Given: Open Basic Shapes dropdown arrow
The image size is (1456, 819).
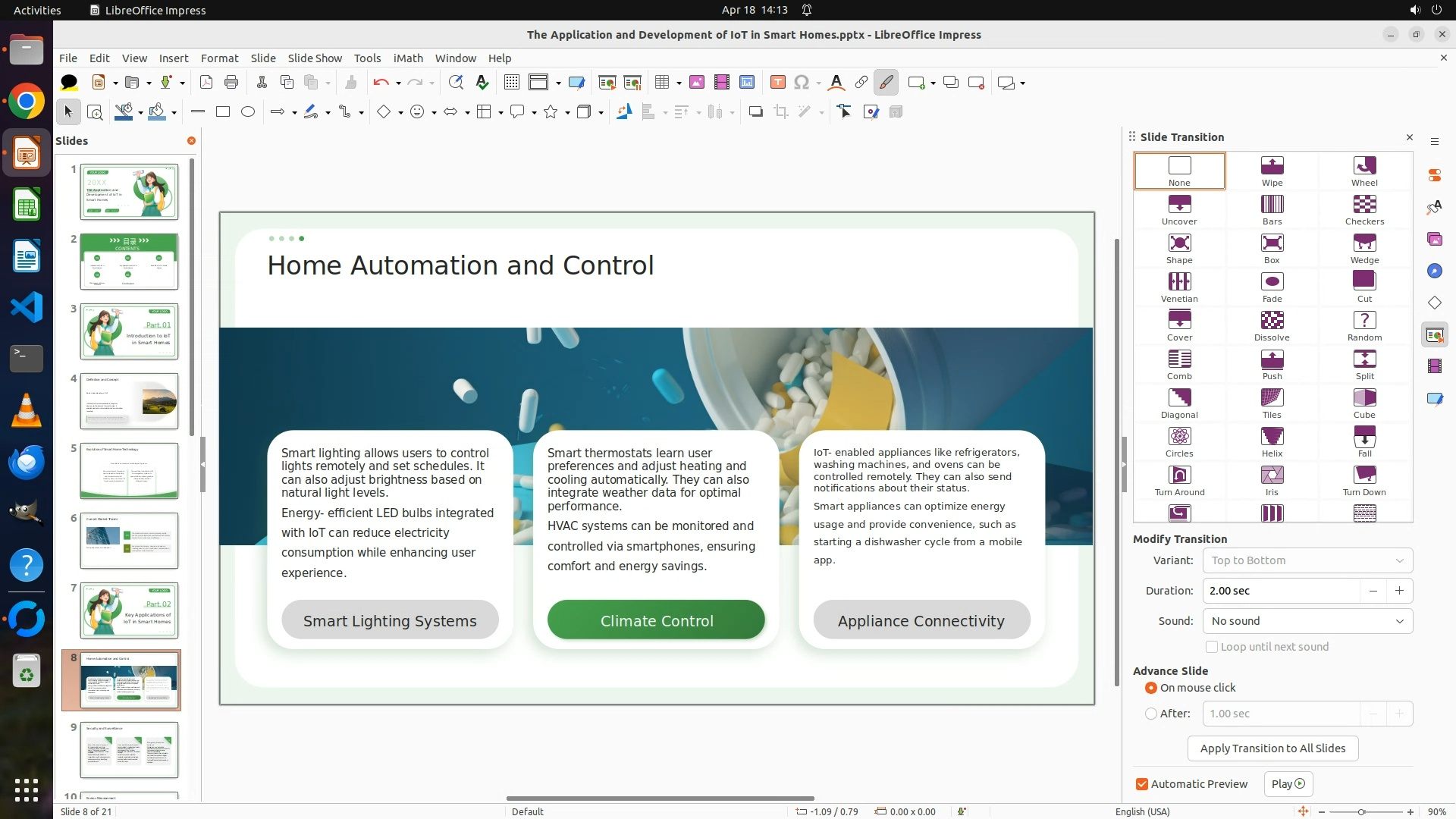Looking at the screenshot, I should click(x=400, y=113).
